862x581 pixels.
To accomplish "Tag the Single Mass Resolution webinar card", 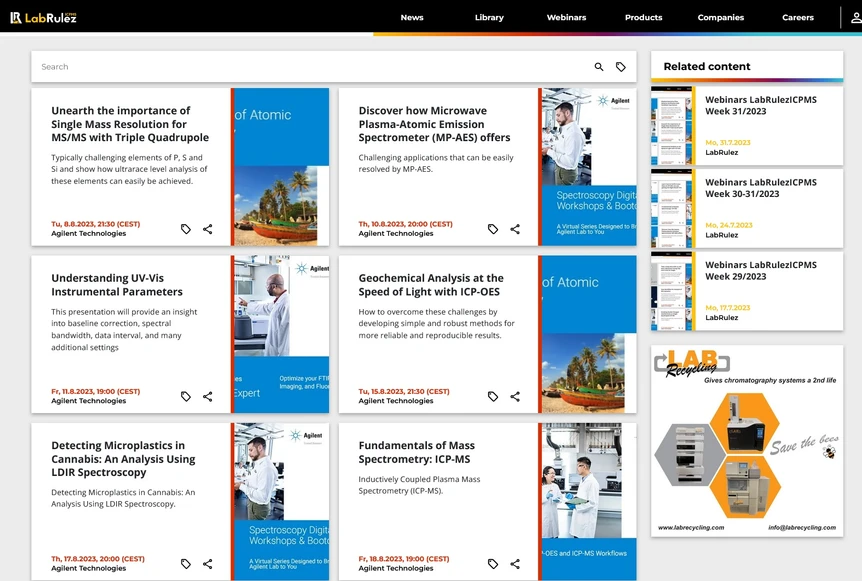I will [x=186, y=229].
